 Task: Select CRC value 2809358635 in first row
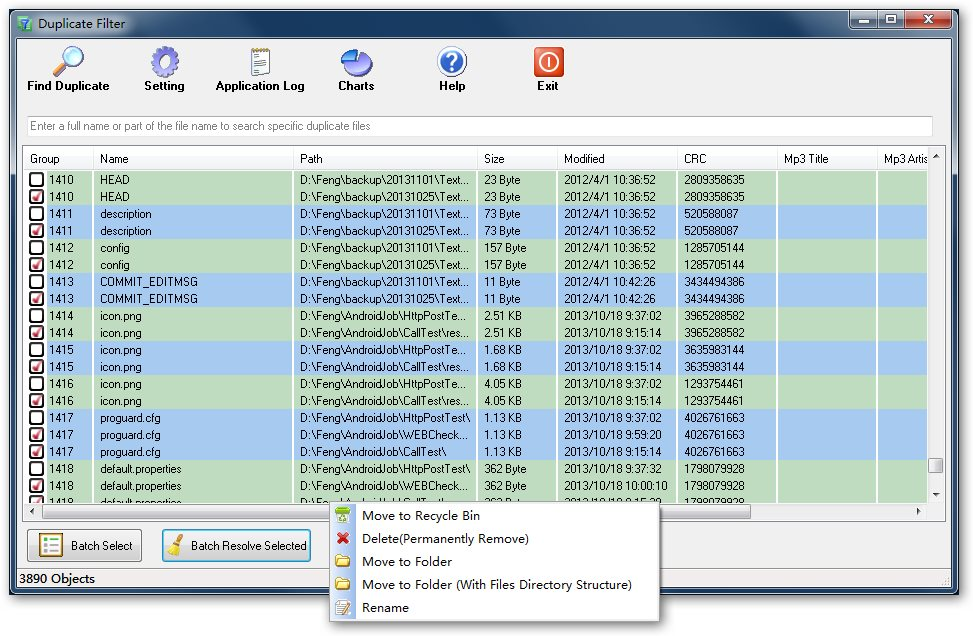(x=714, y=179)
